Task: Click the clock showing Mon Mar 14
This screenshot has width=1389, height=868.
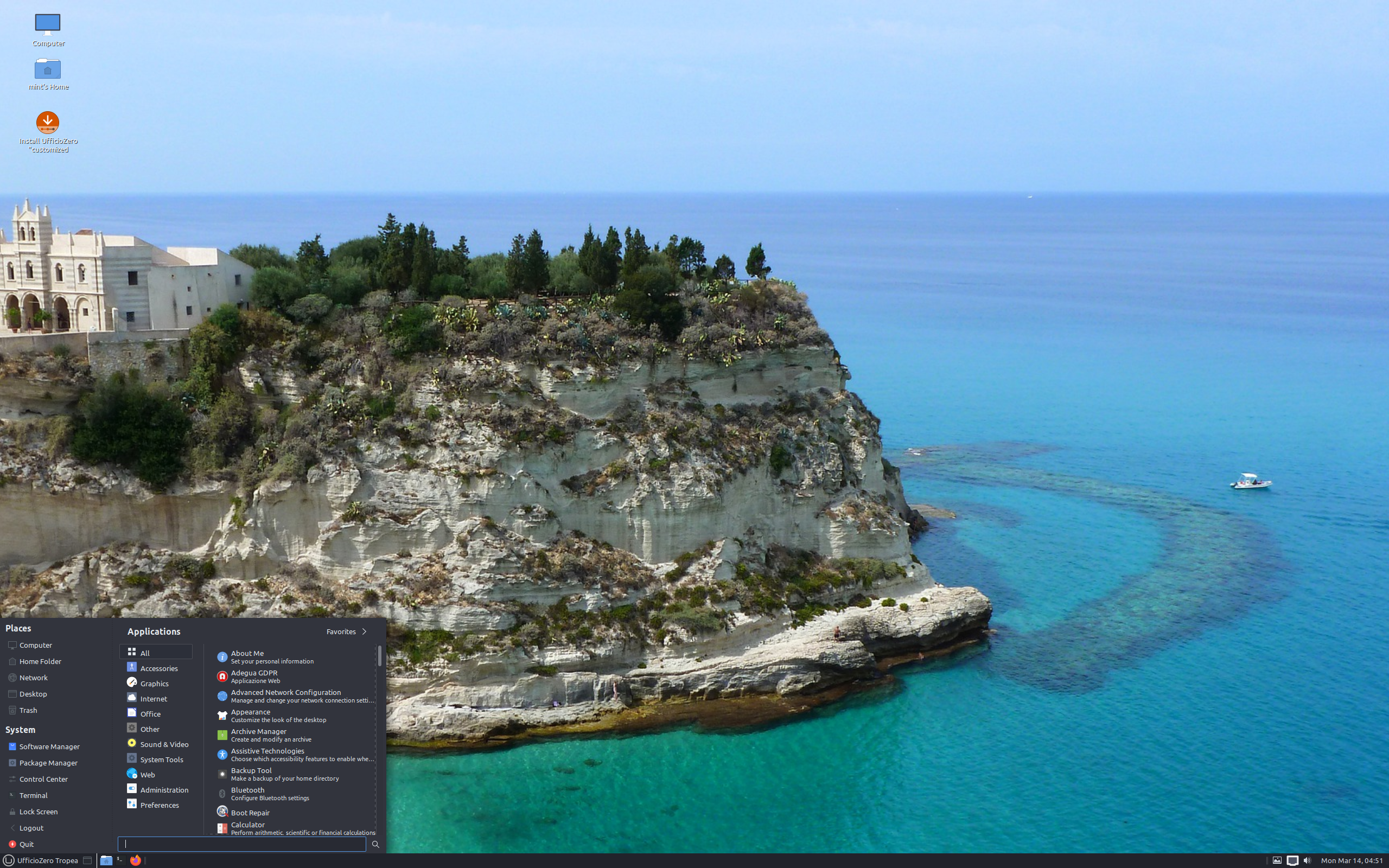Action: click(1352, 860)
